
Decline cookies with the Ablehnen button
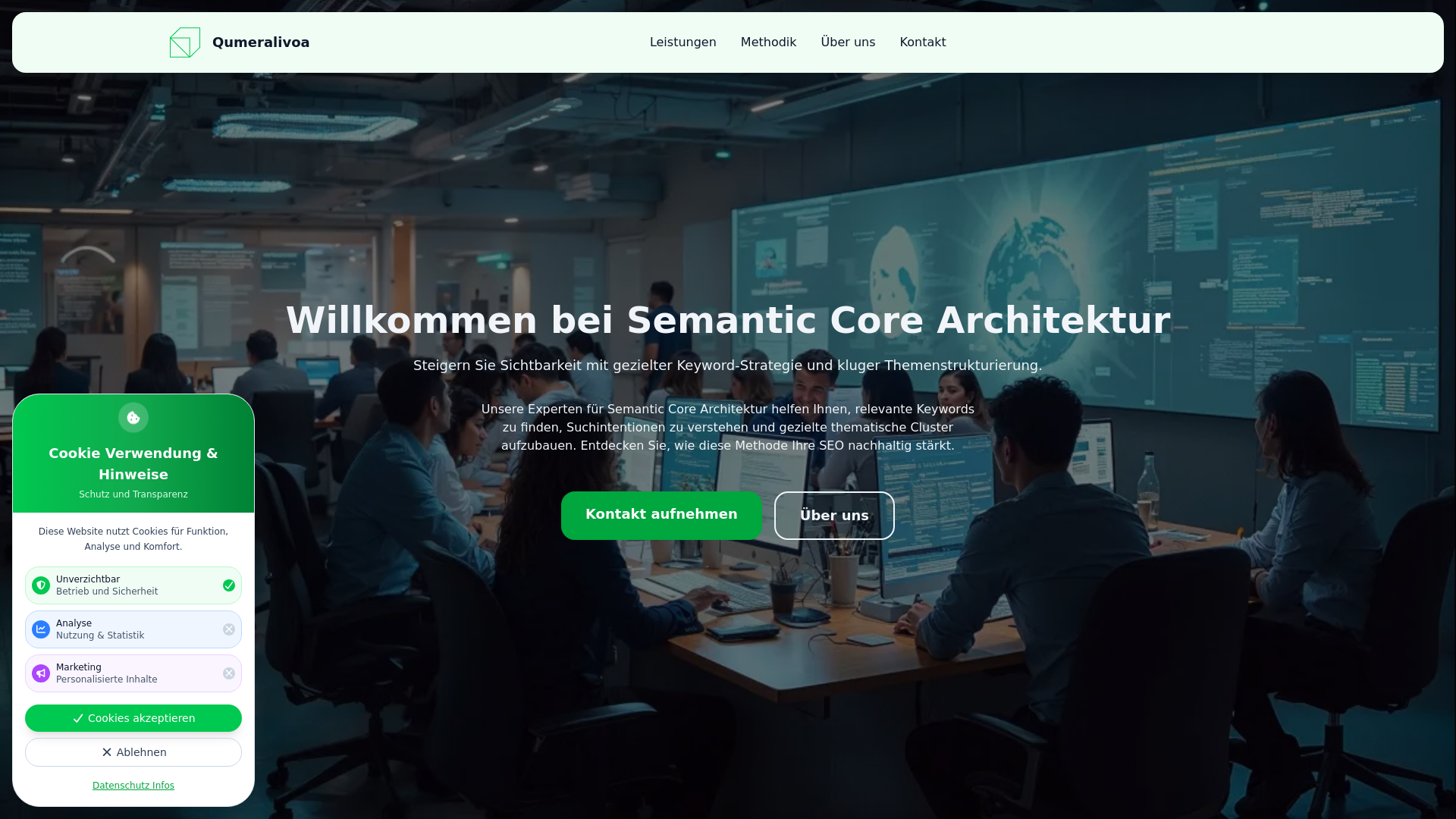pos(133,752)
